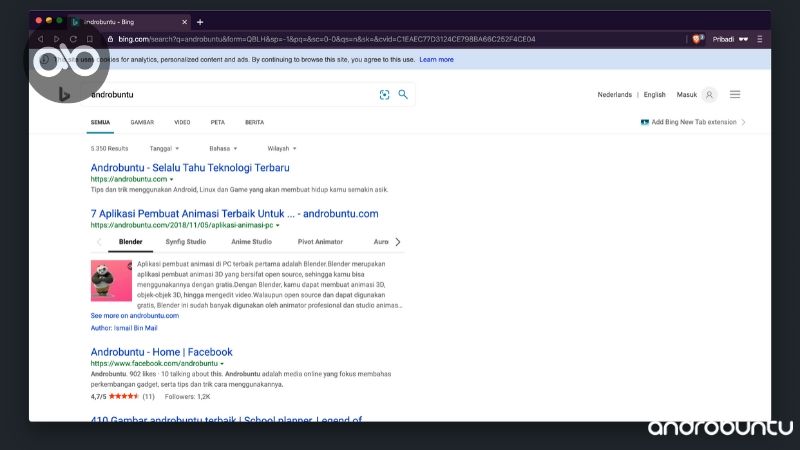Click the visual search camera icon
The width and height of the screenshot is (800, 450).
pyautogui.click(x=384, y=94)
